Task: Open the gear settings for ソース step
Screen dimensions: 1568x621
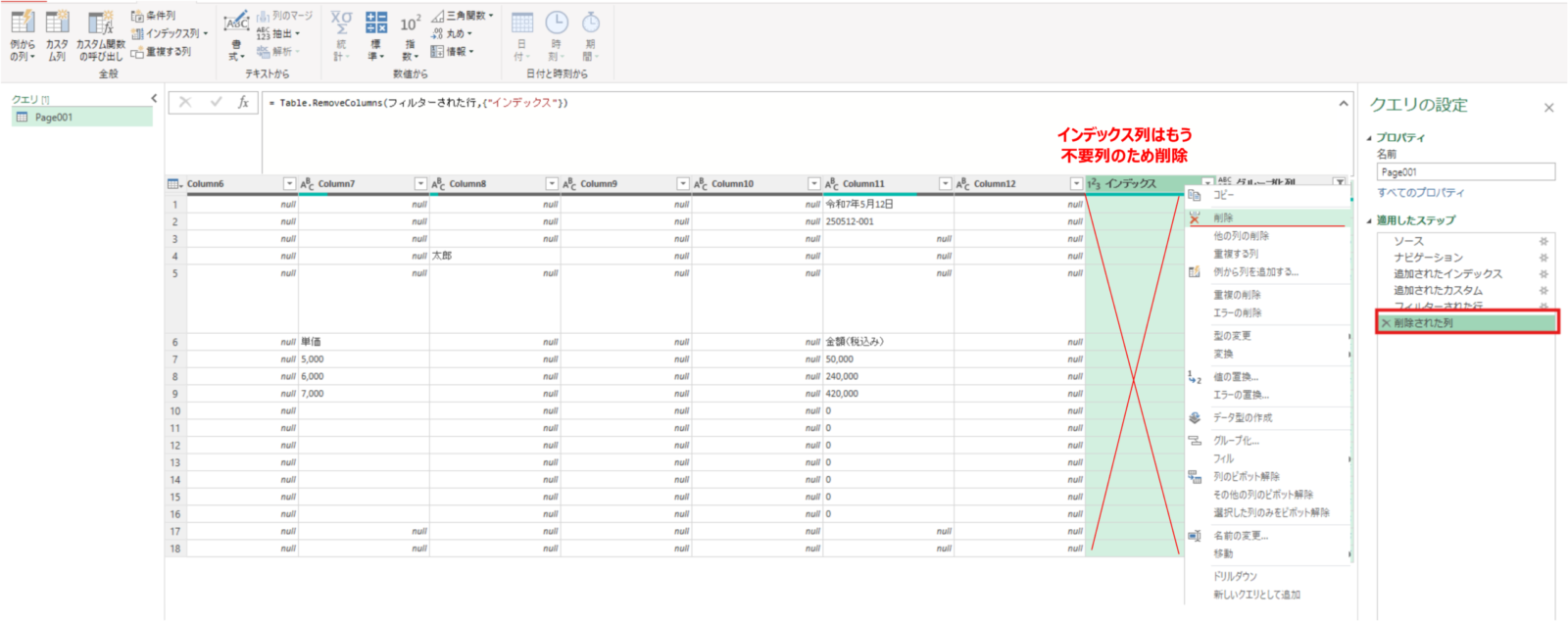Action: [1543, 241]
